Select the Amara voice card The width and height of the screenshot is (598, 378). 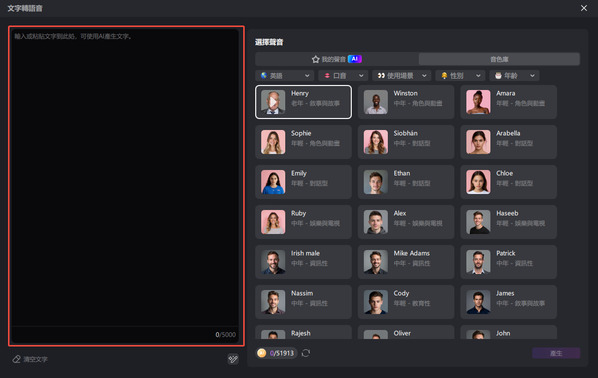coord(508,102)
